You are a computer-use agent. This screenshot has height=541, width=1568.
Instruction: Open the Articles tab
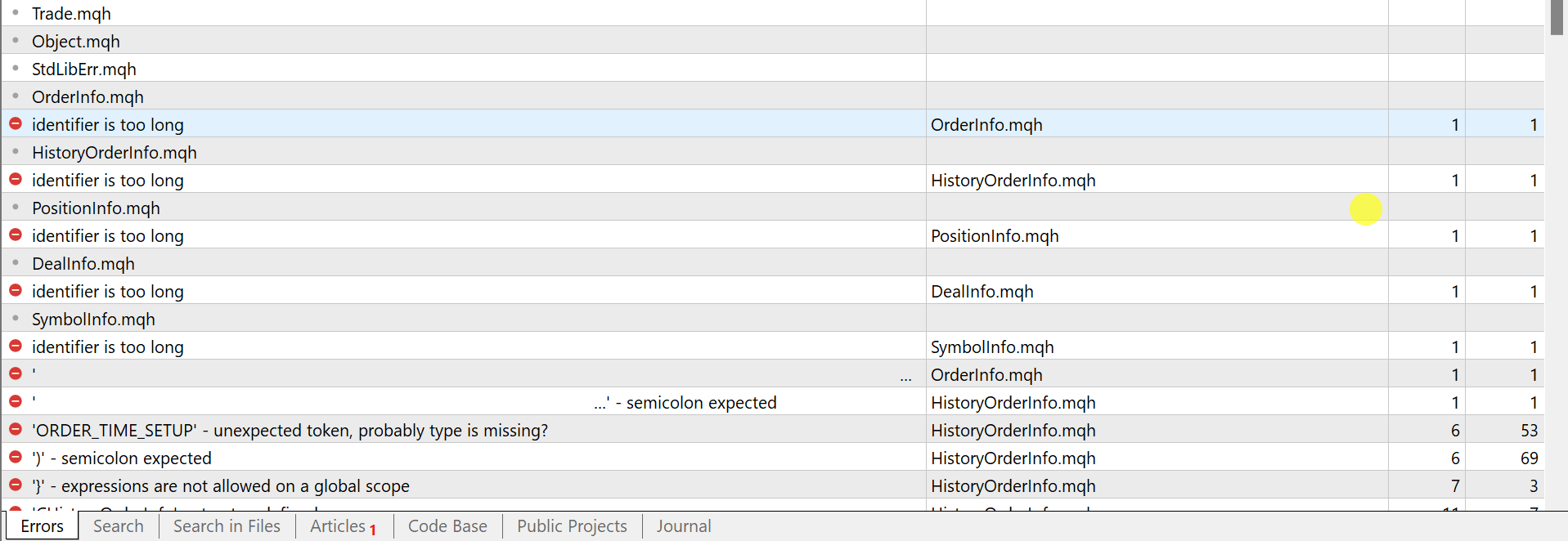tap(338, 526)
